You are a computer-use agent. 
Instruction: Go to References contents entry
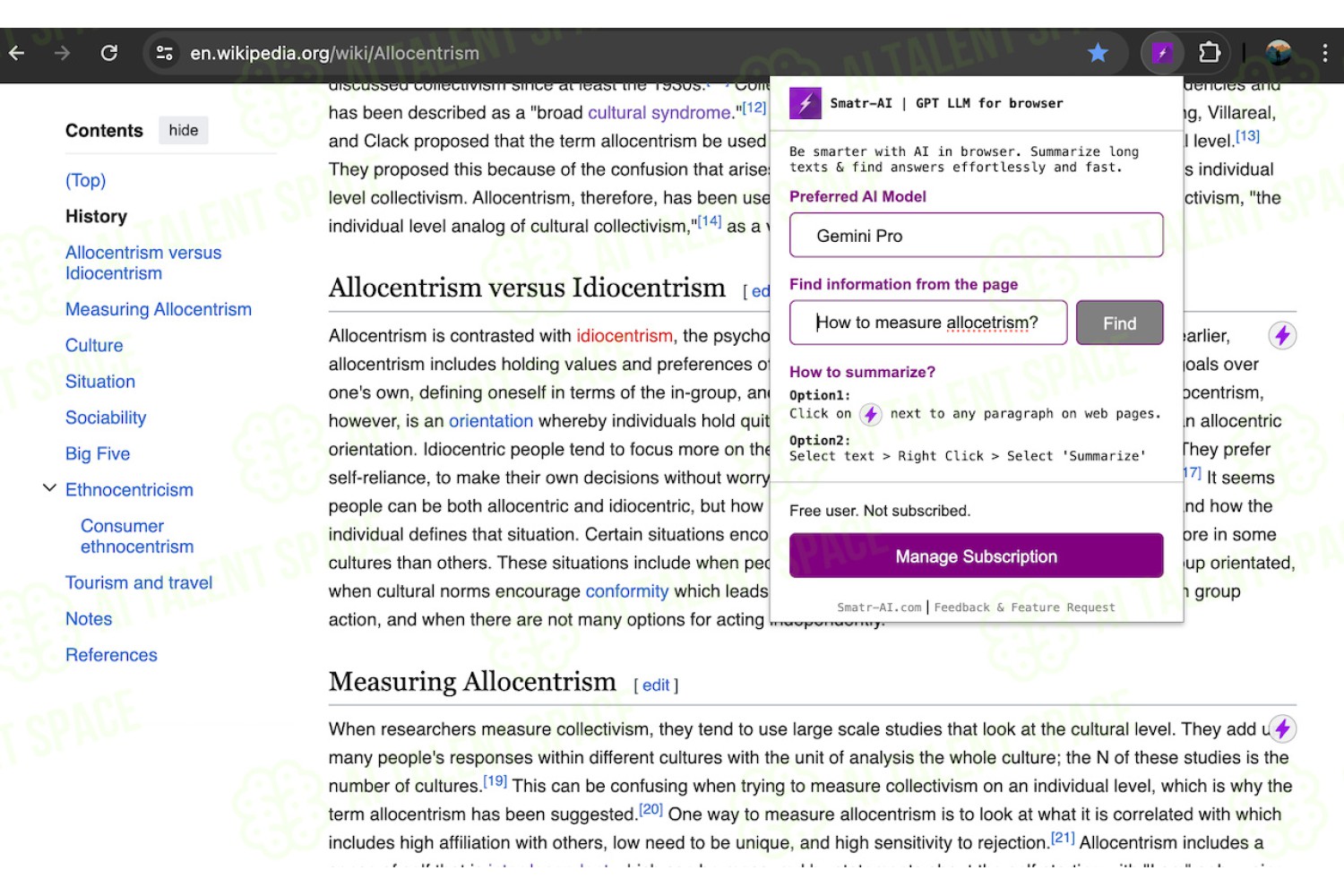[111, 655]
